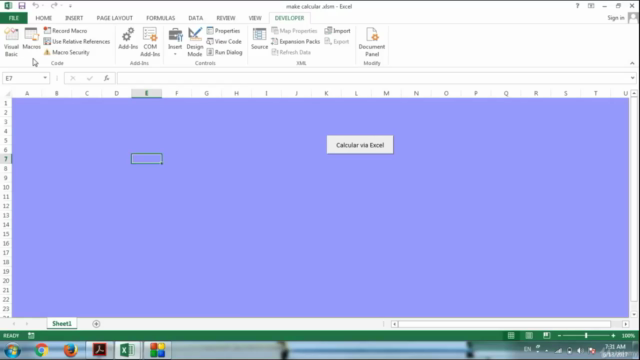Select all cells with corner button
Viewport: 640px width, 360px height.
(6, 93)
